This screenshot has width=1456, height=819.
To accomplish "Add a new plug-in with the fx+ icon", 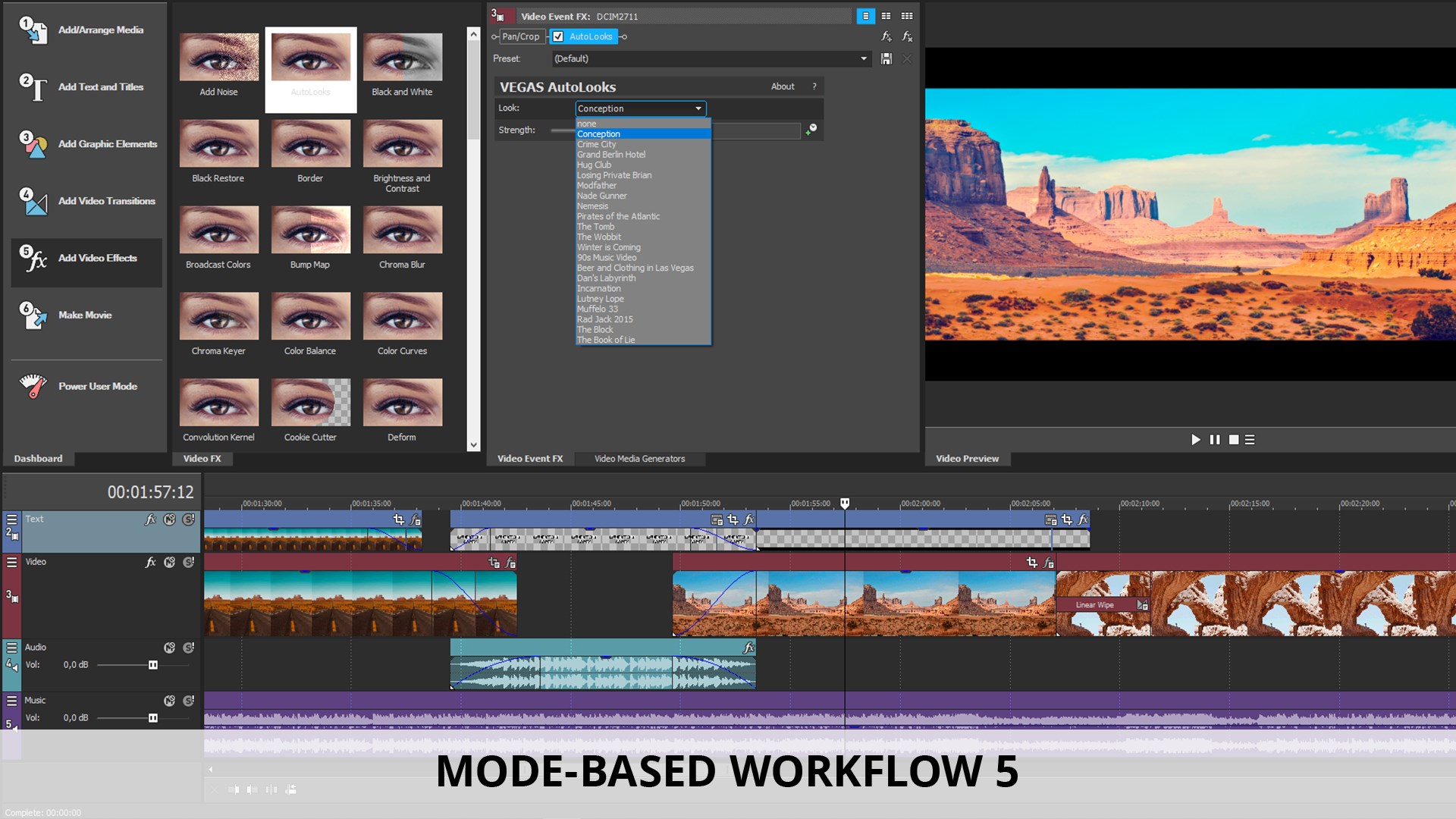I will (x=885, y=36).
